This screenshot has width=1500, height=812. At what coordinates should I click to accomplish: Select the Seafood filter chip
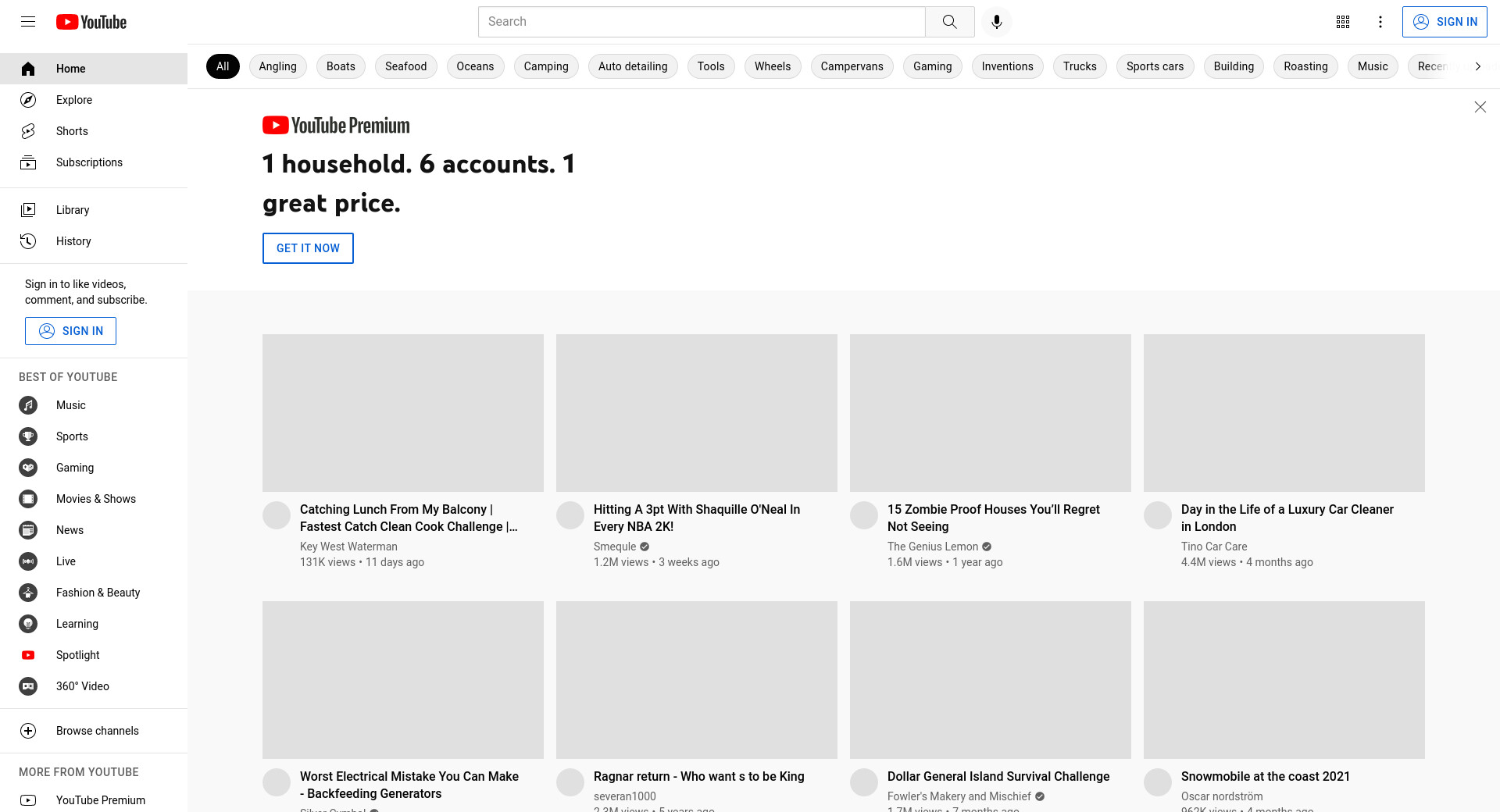406,66
